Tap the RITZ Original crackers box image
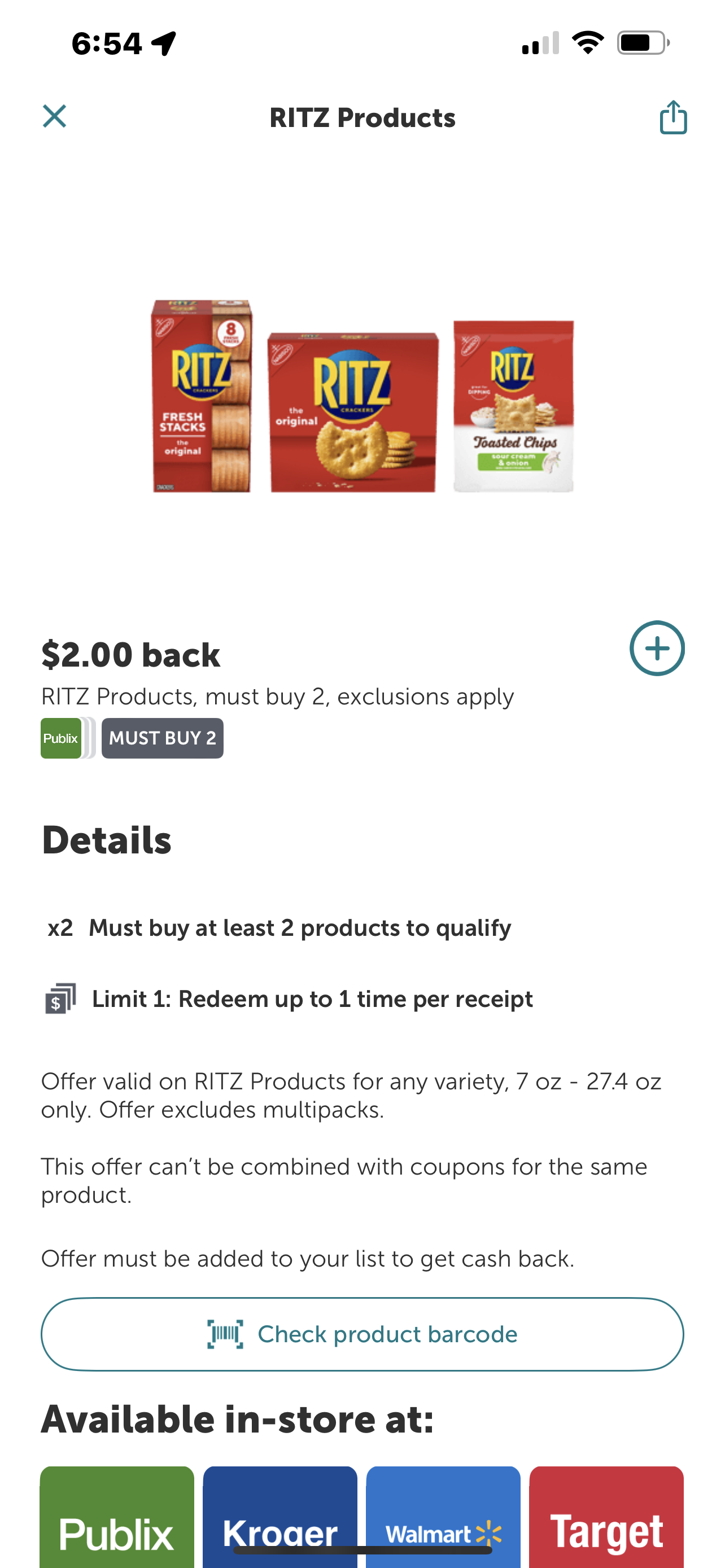 (x=353, y=412)
